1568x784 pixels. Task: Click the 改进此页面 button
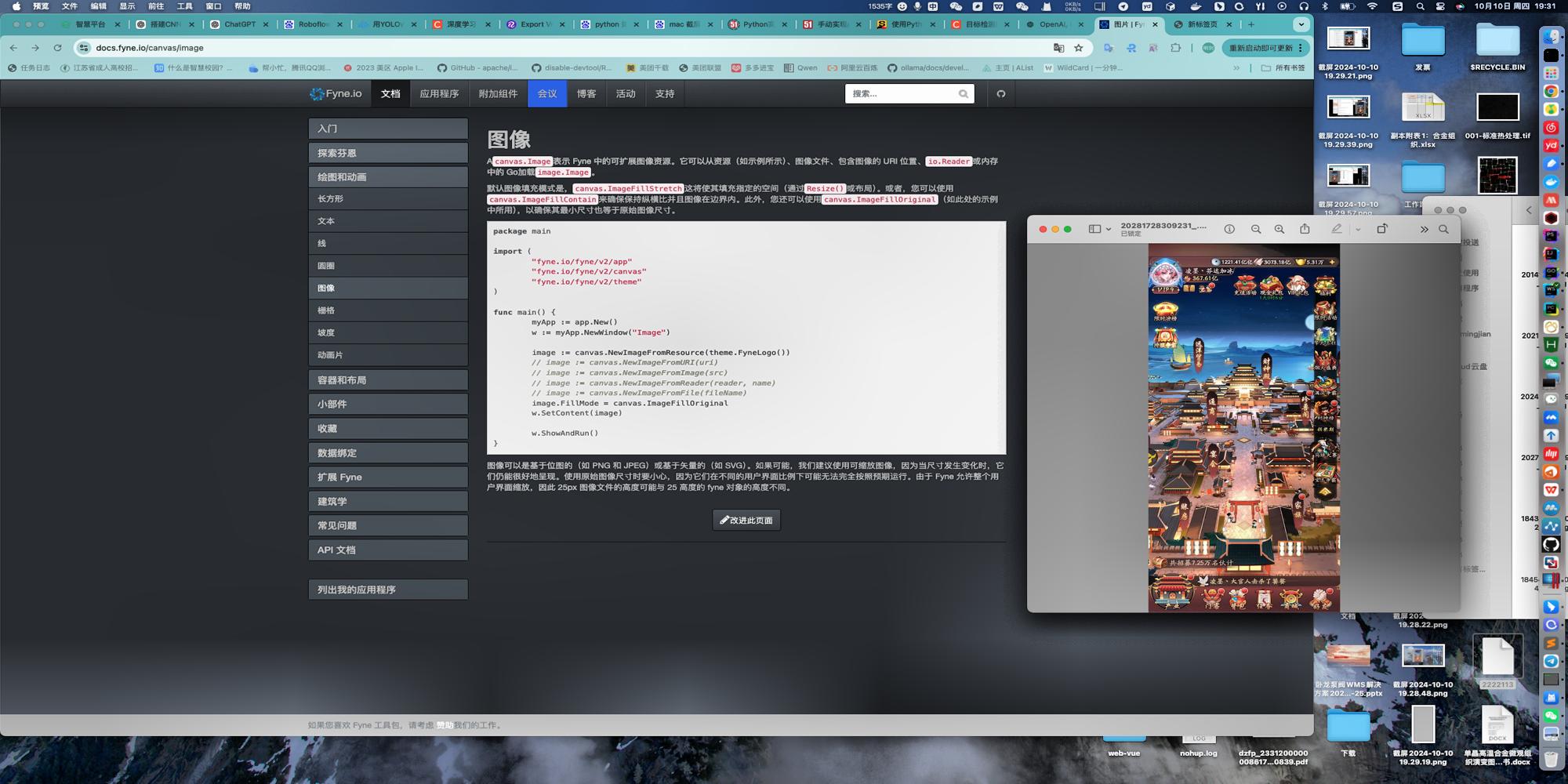746,520
